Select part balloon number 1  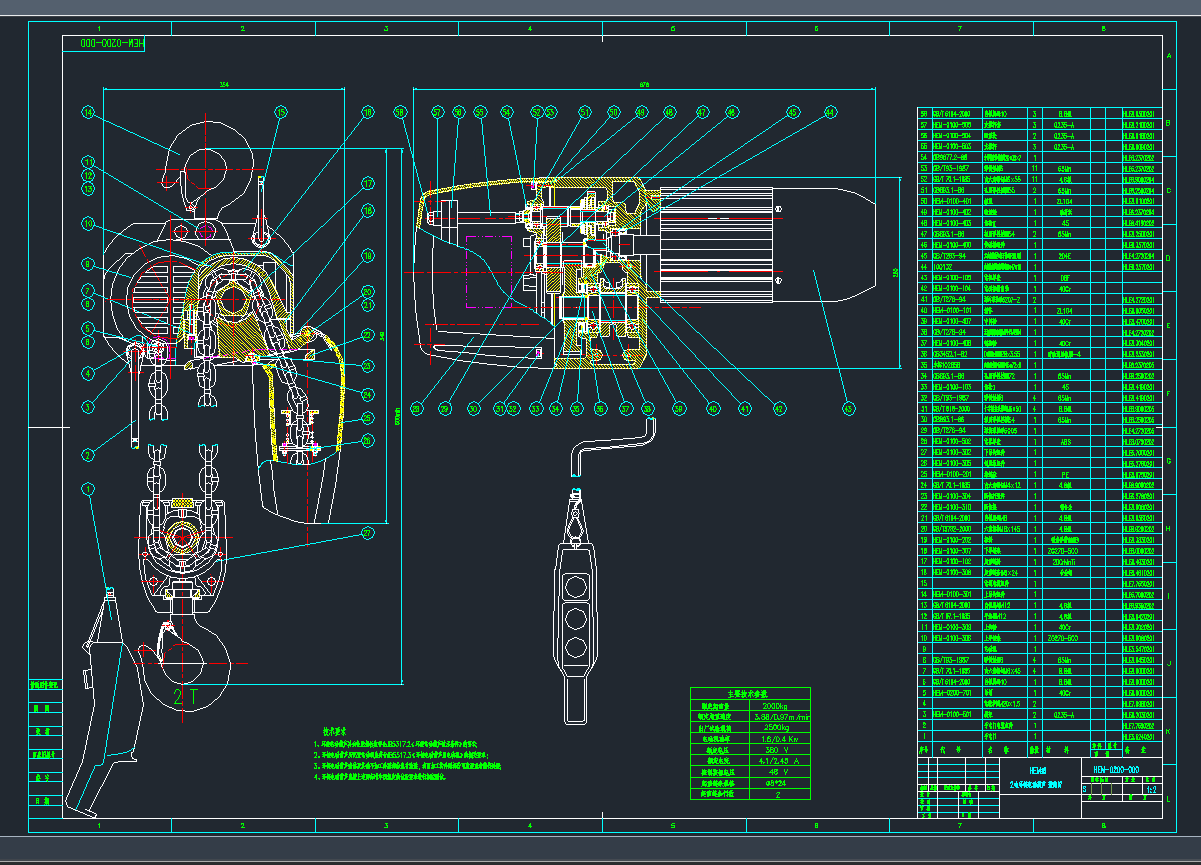[88, 489]
